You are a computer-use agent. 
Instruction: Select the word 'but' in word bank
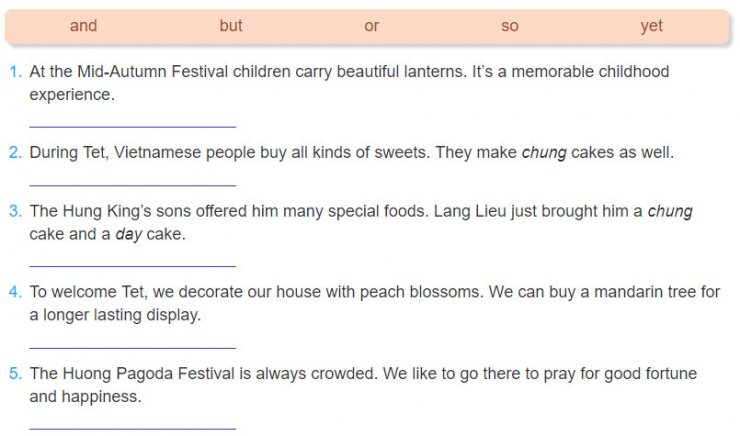(231, 25)
